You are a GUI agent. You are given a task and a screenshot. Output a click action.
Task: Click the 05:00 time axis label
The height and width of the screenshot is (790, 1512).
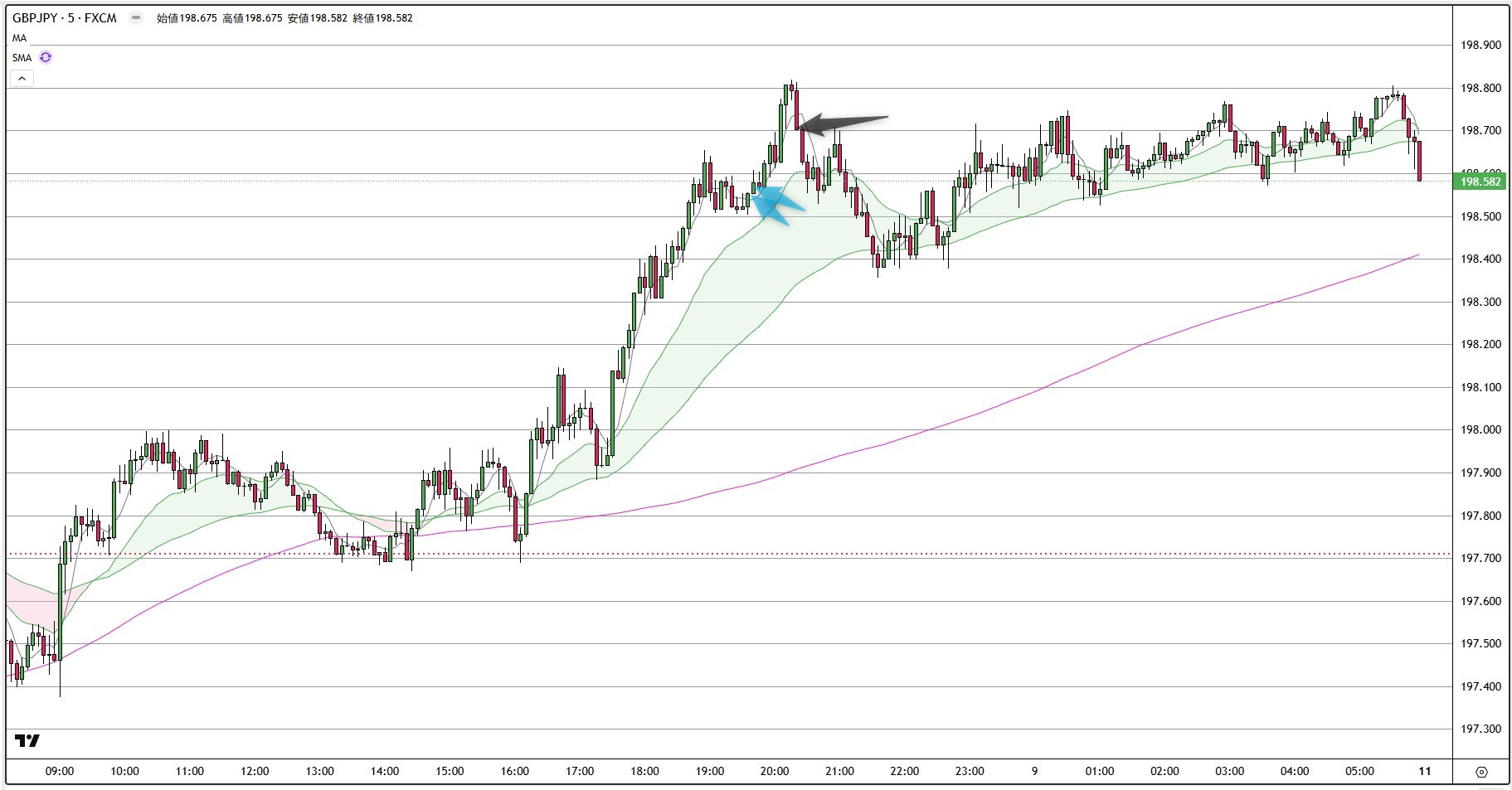[1359, 771]
